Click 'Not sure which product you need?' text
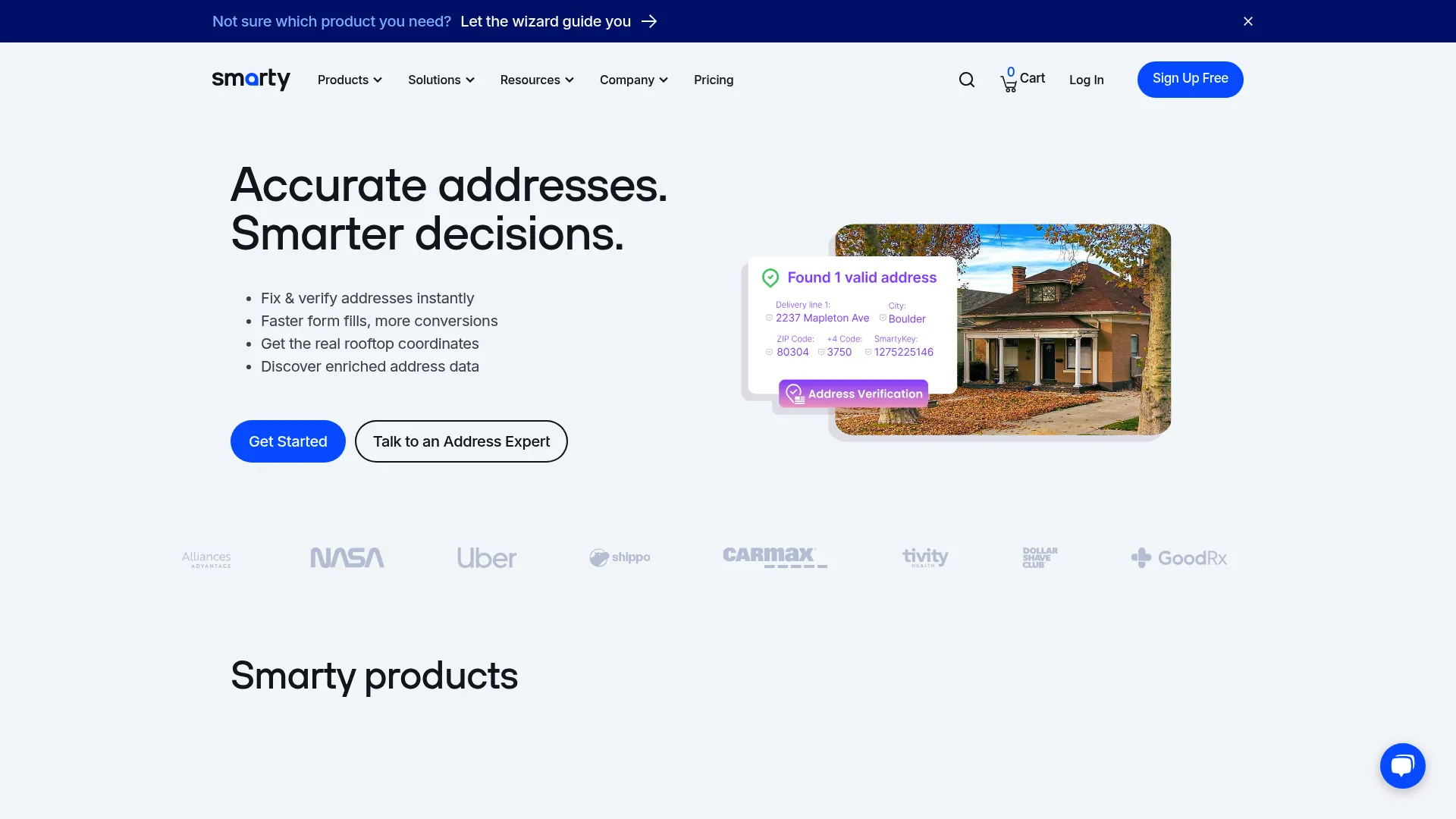Image resolution: width=1456 pixels, height=819 pixels. coord(331,21)
